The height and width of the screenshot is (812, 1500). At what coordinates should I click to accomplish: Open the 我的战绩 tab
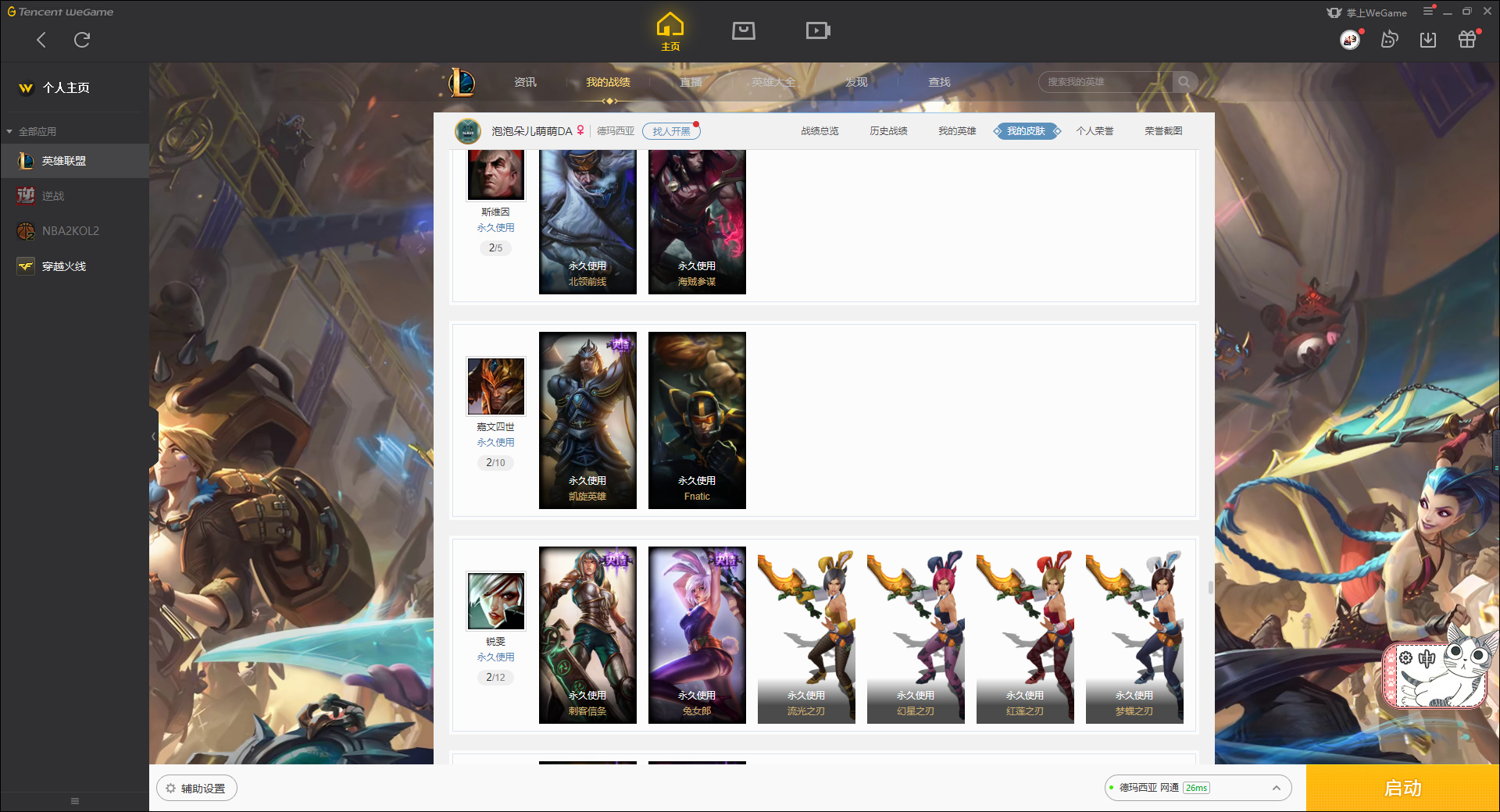(x=608, y=82)
